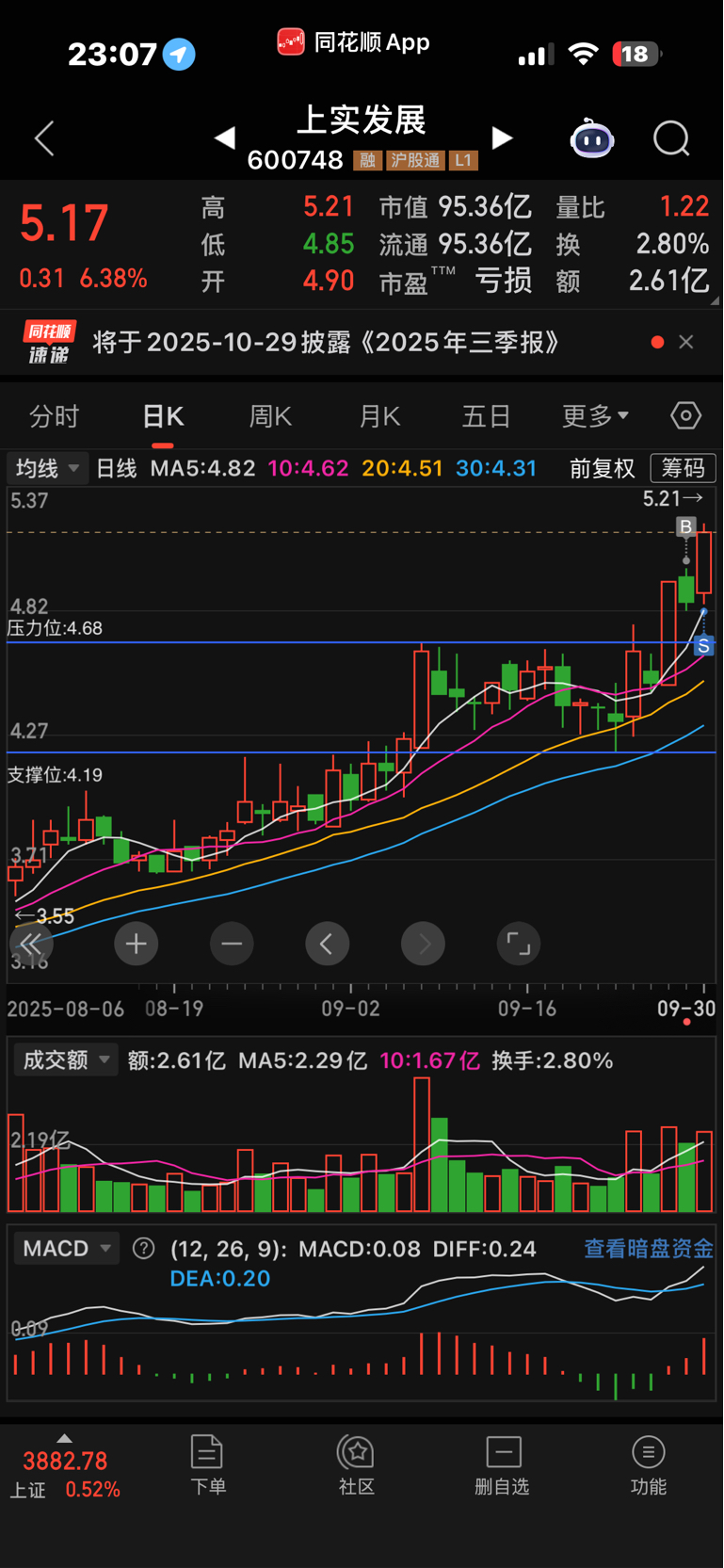Collapse chart controls with double chevron
Image resolution: width=724 pixels, height=1568 pixels.
coord(31,944)
